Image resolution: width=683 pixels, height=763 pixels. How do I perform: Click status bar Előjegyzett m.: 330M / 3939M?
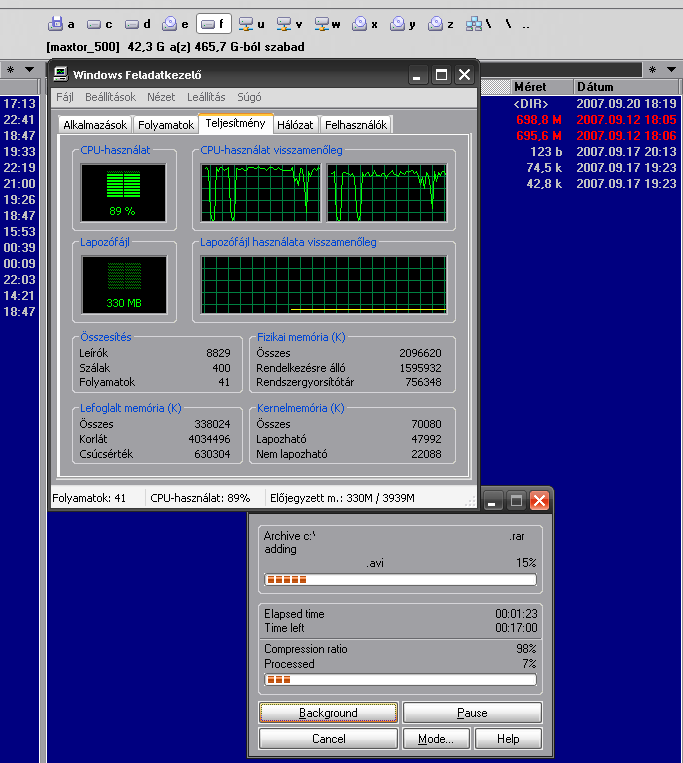(x=342, y=498)
